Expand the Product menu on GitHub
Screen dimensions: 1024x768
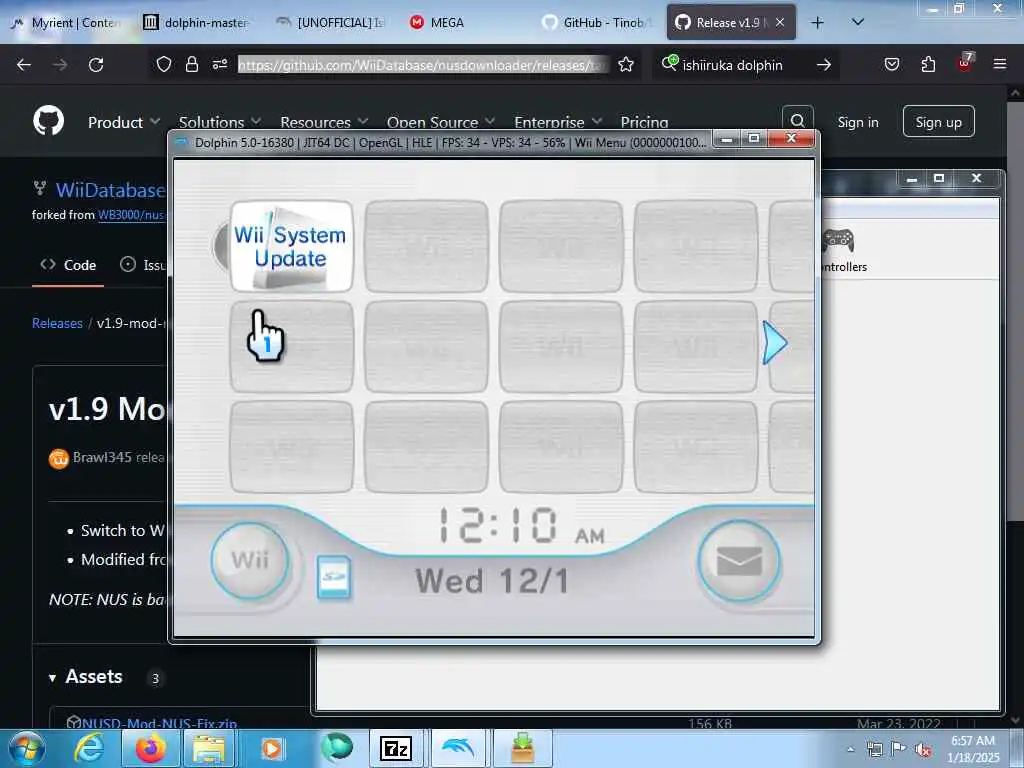(123, 122)
